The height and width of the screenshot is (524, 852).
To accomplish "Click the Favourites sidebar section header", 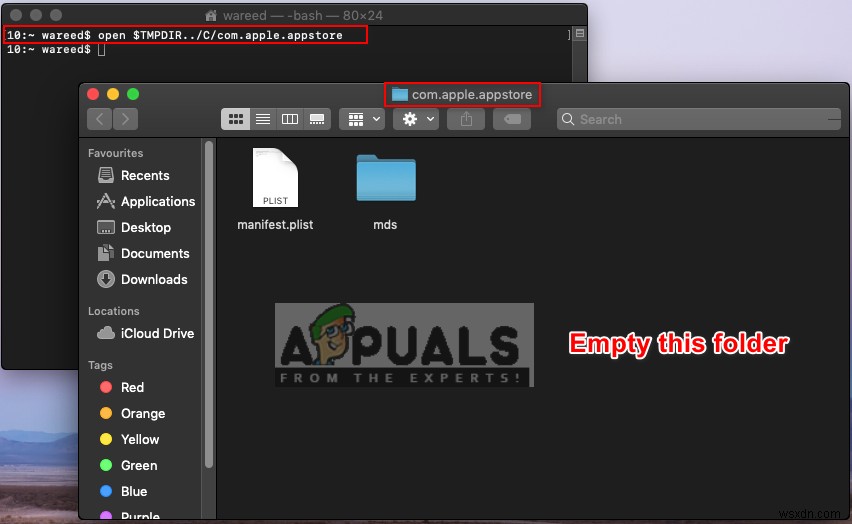I will [x=116, y=153].
